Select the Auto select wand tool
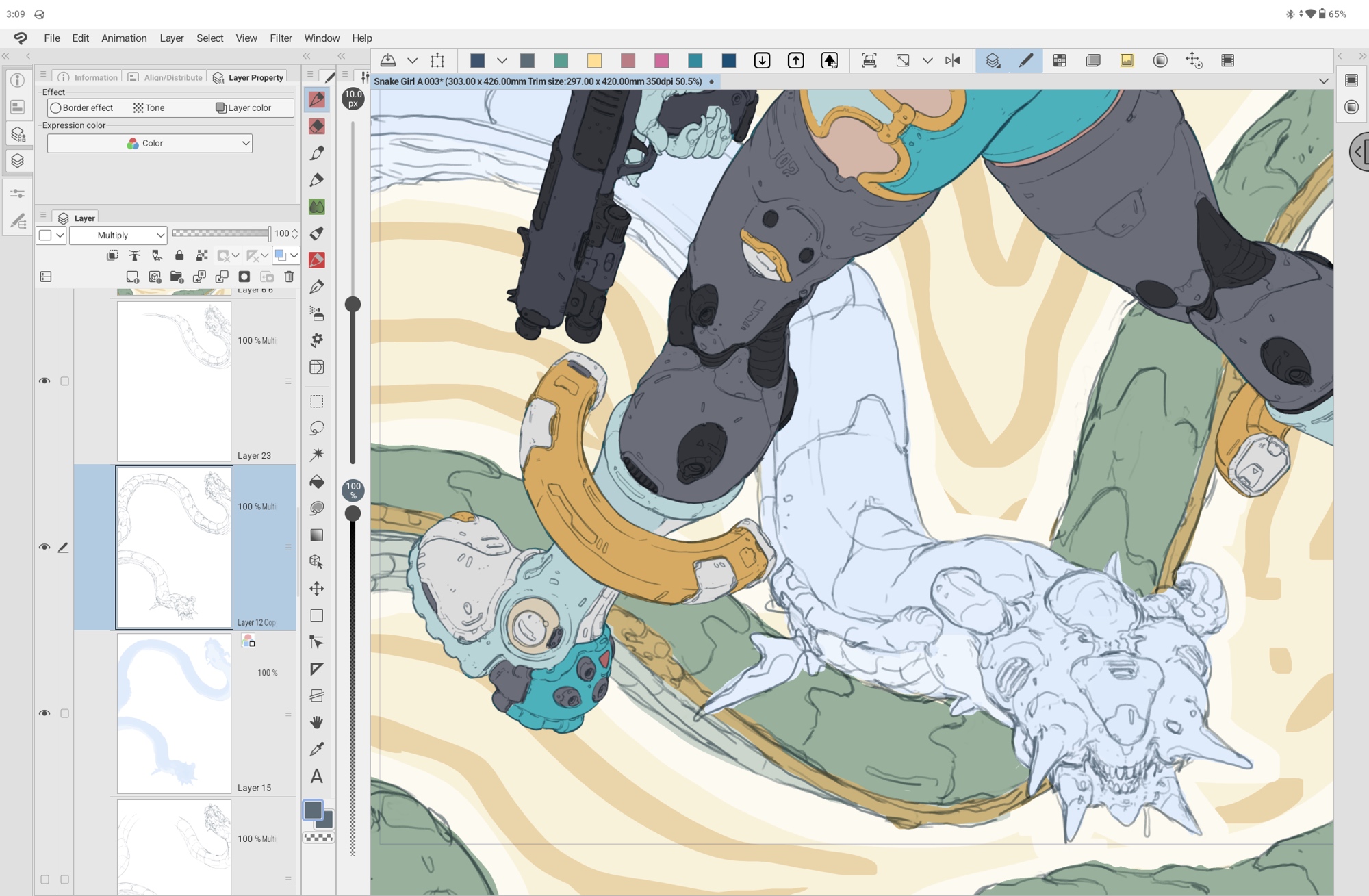This screenshot has height=896, width=1369. click(316, 455)
